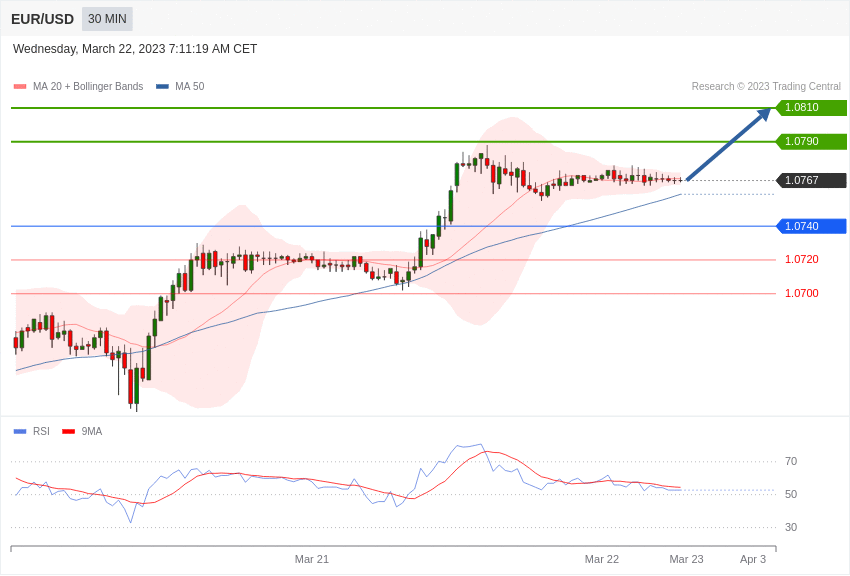
Task: Click the blue 1.0740 pivot label
Action: [812, 226]
